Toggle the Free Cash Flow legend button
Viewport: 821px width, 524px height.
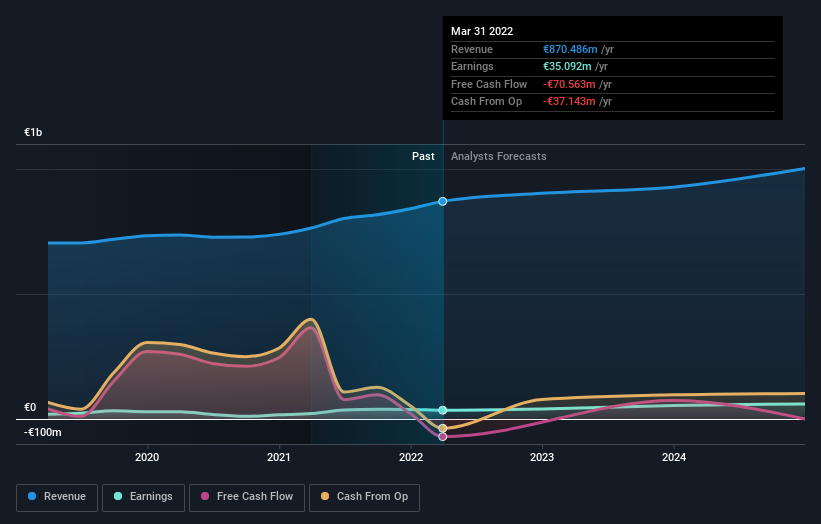[247, 497]
